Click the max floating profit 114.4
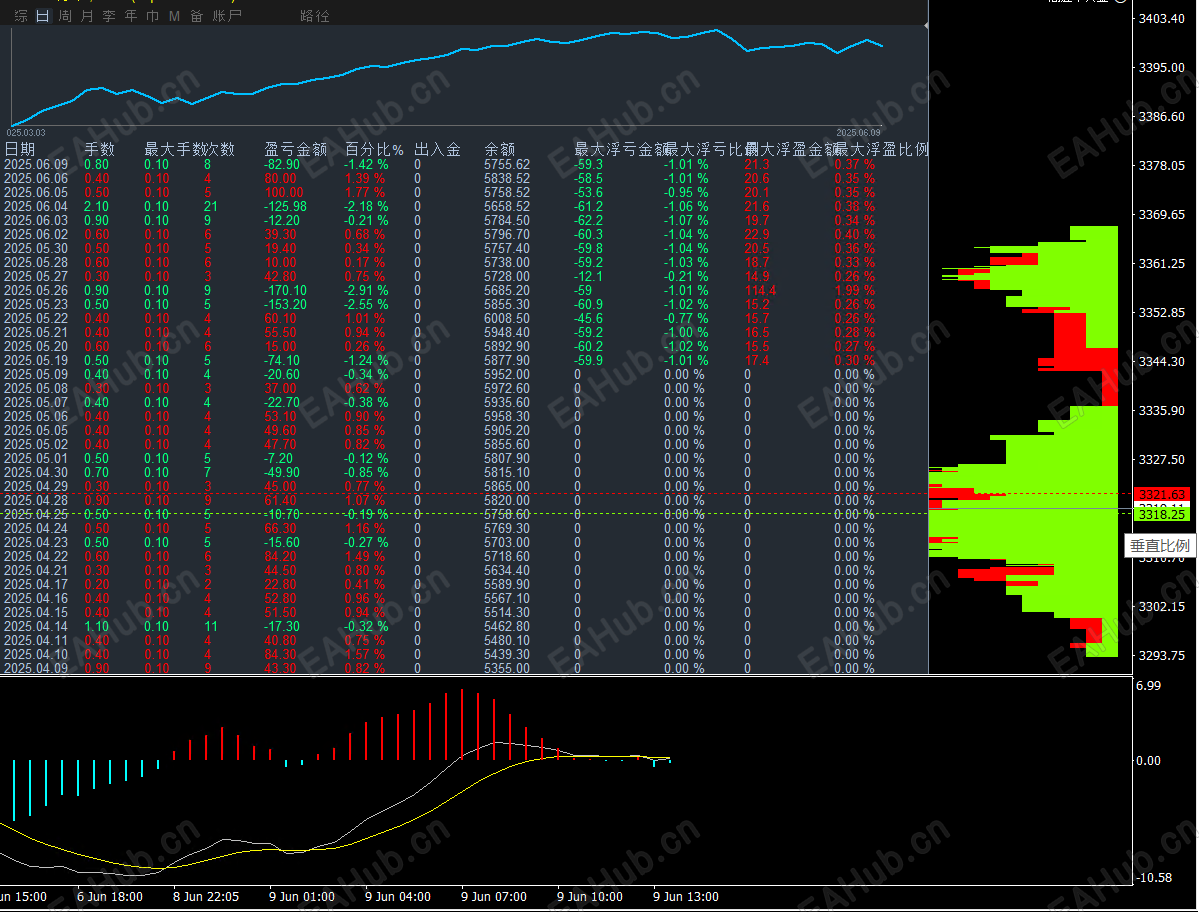Image resolution: width=1199 pixels, height=912 pixels. pos(760,290)
